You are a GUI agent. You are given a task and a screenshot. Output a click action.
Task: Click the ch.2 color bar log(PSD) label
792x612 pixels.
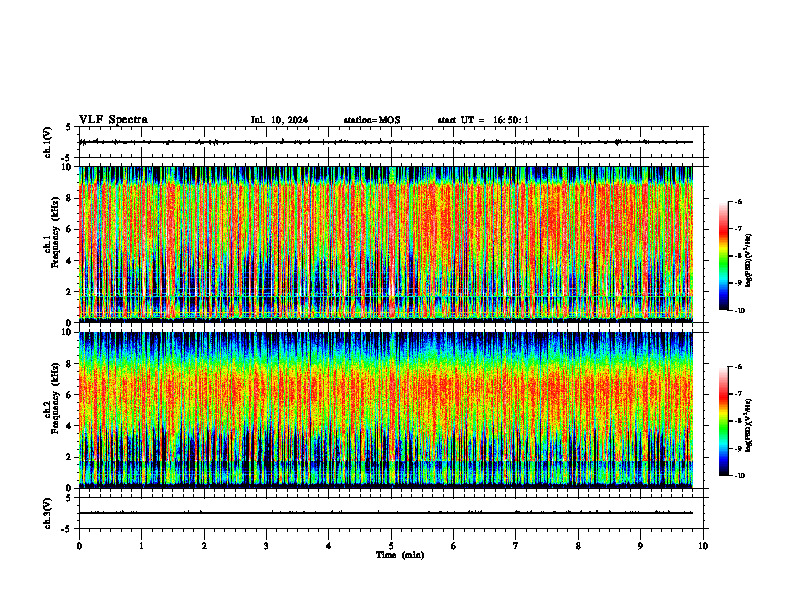tap(749, 425)
